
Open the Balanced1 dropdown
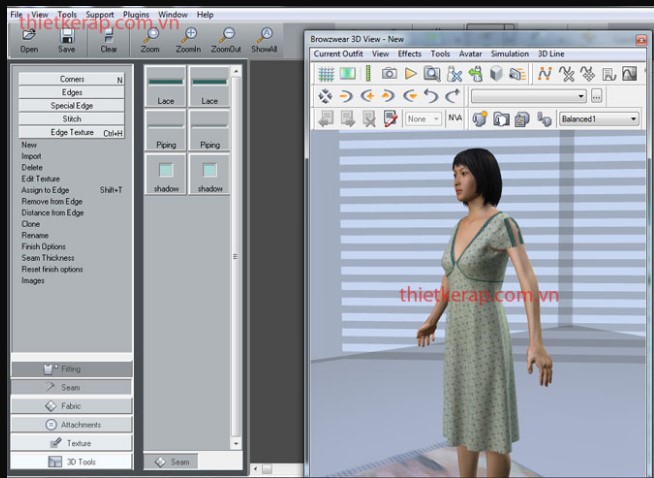click(x=599, y=119)
